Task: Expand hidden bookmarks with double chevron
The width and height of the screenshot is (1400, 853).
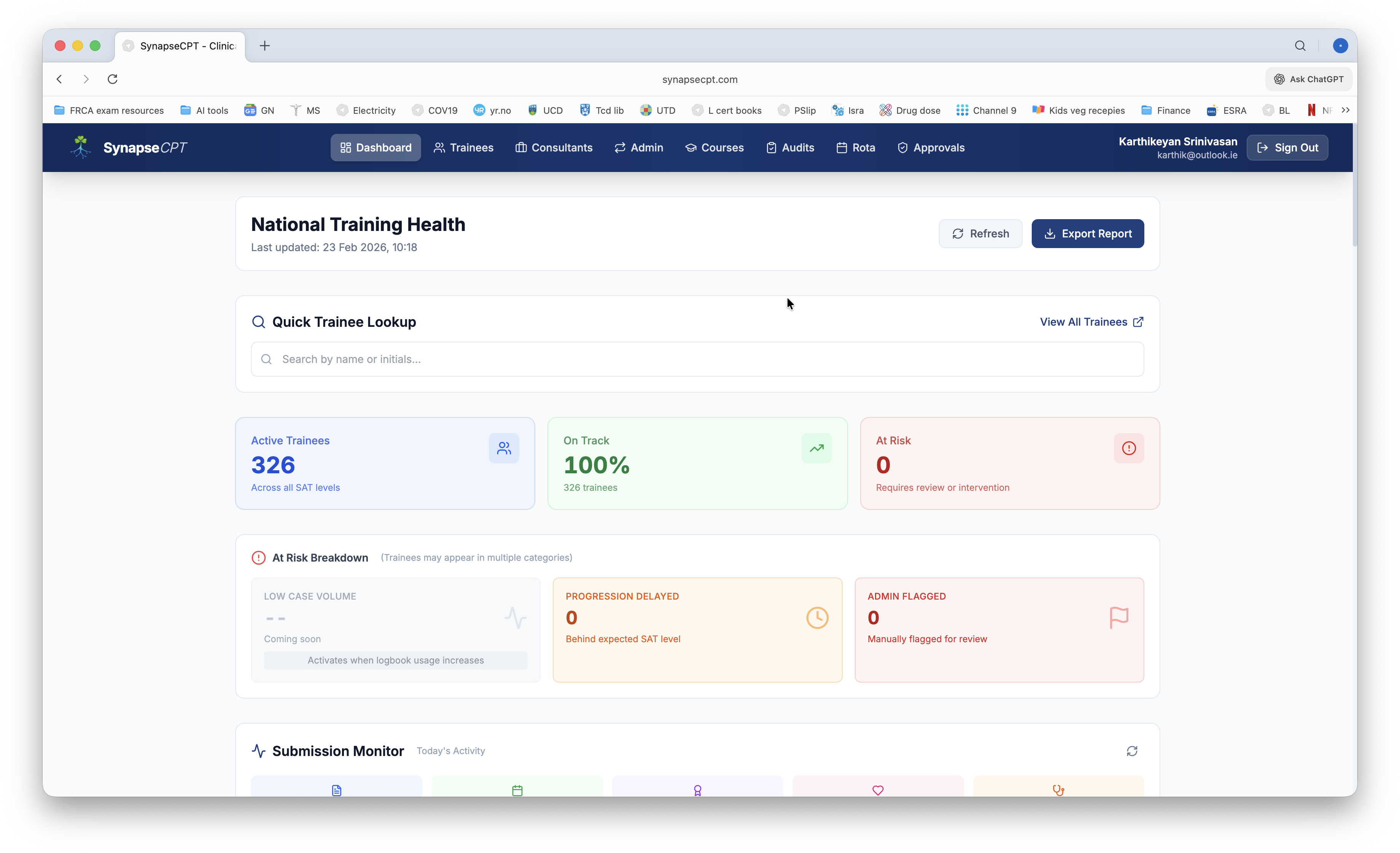Action: [x=1346, y=110]
